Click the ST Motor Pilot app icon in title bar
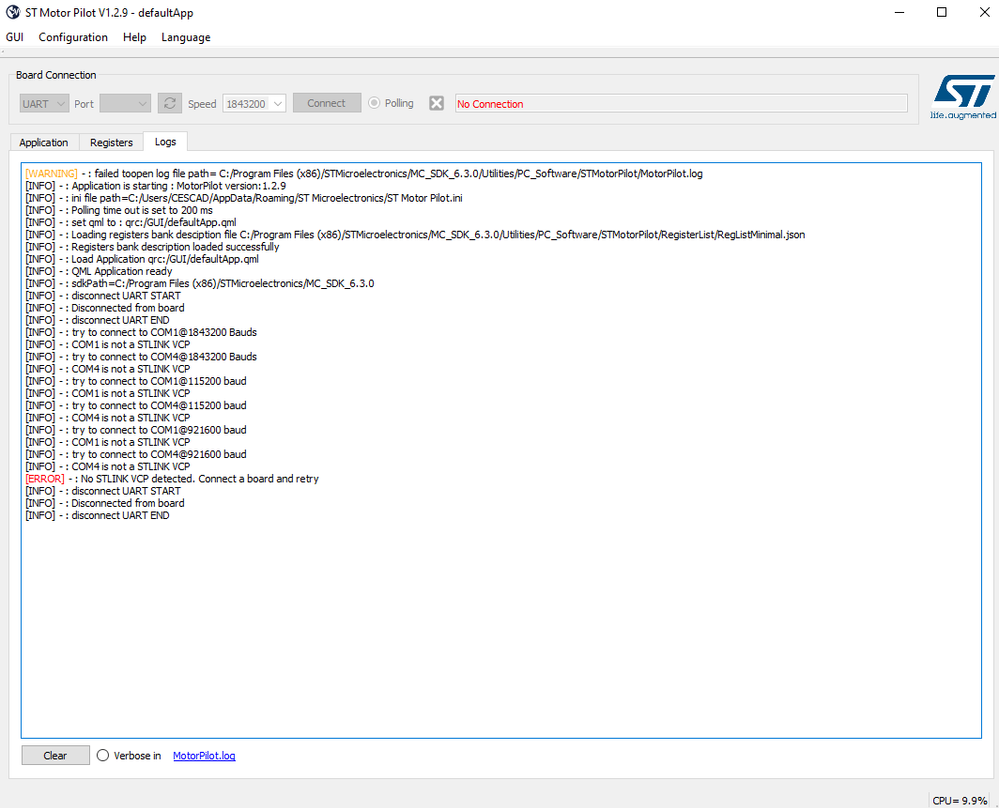The image size is (999, 808). (13, 12)
